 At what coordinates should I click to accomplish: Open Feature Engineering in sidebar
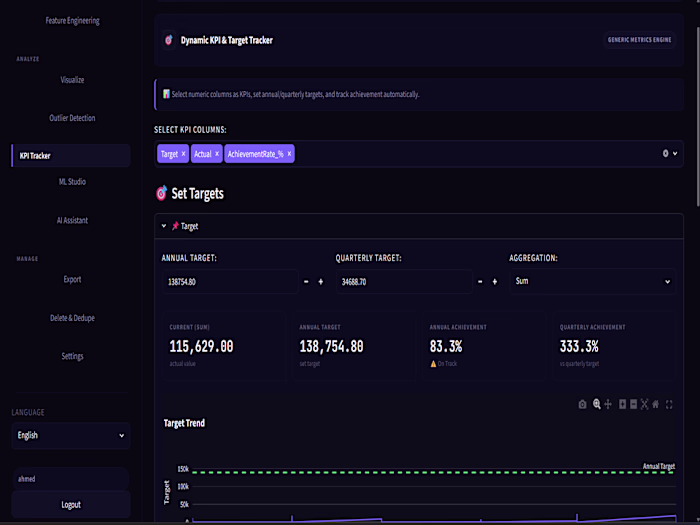point(72,21)
